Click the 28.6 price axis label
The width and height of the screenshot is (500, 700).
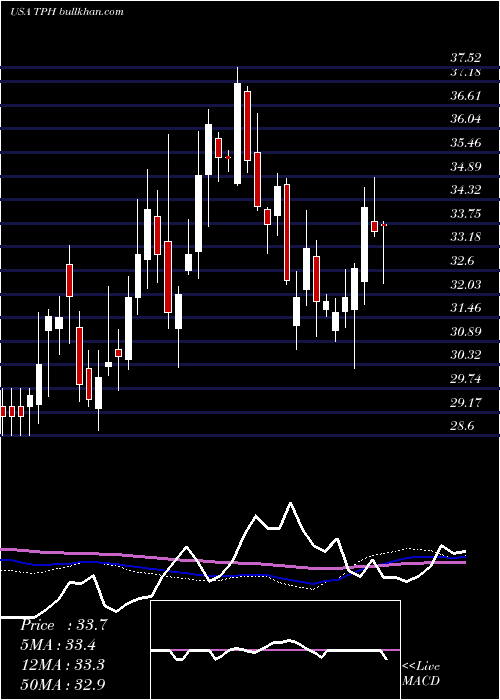[x=462, y=425]
